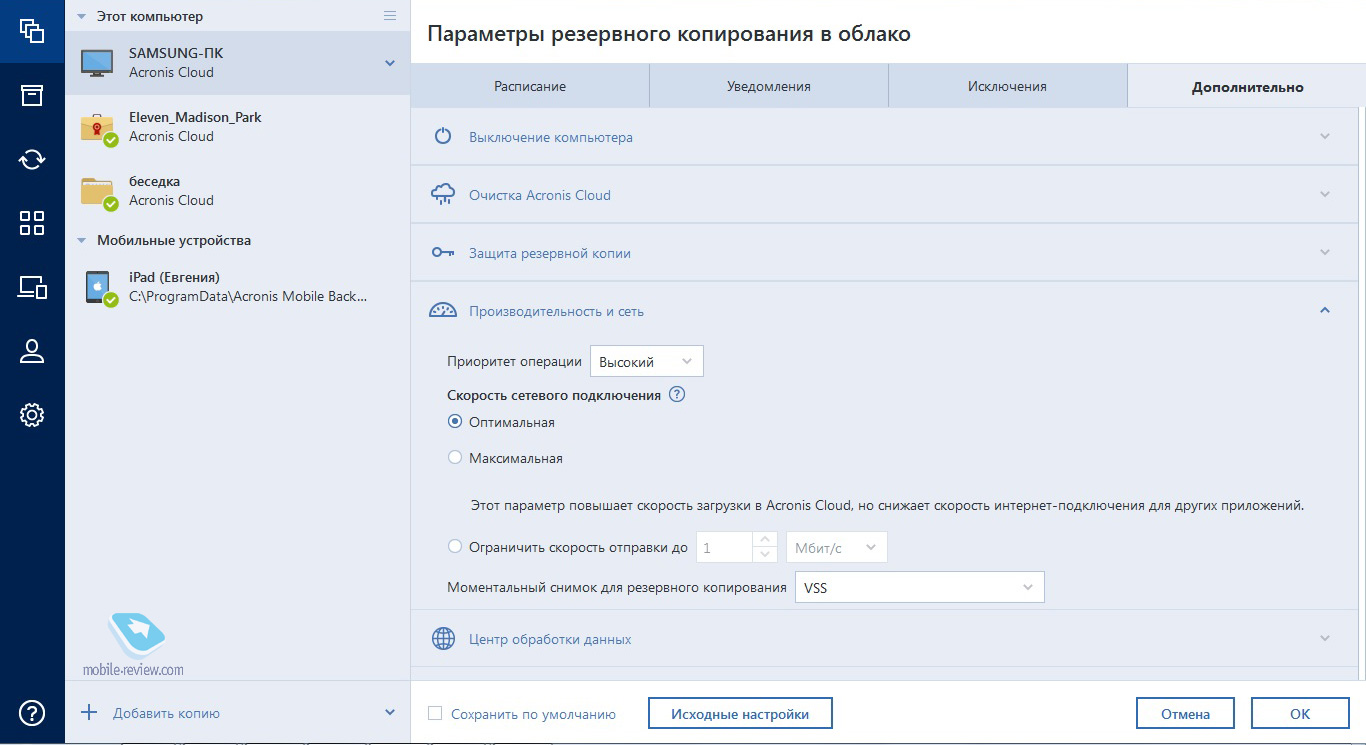This screenshot has width=1366, height=745.
Task: Open the VSS snapshot dropdown
Action: click(919, 587)
